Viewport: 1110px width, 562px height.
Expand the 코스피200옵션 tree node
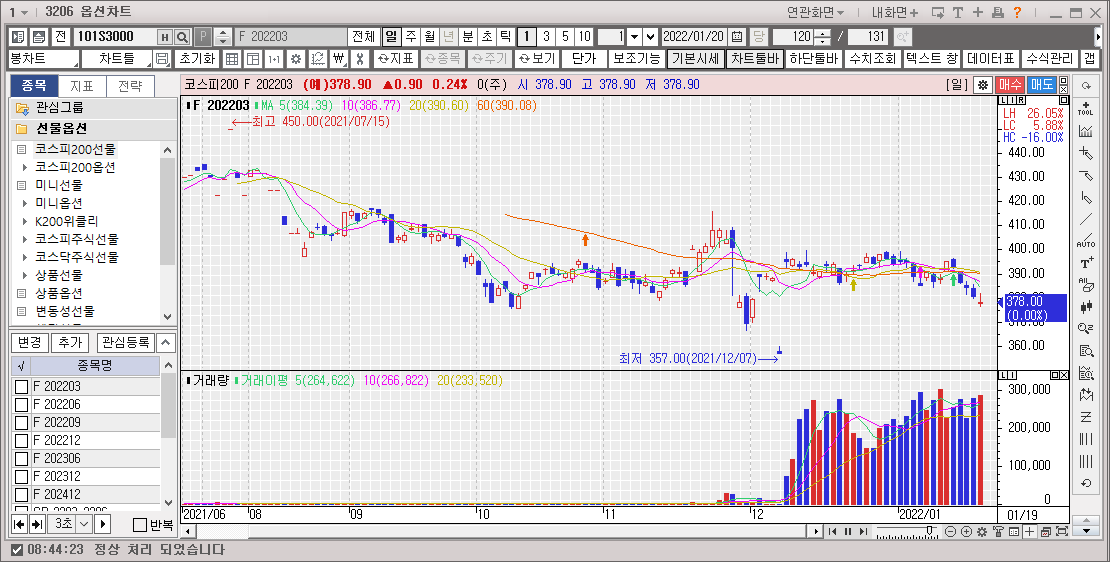coord(25,168)
